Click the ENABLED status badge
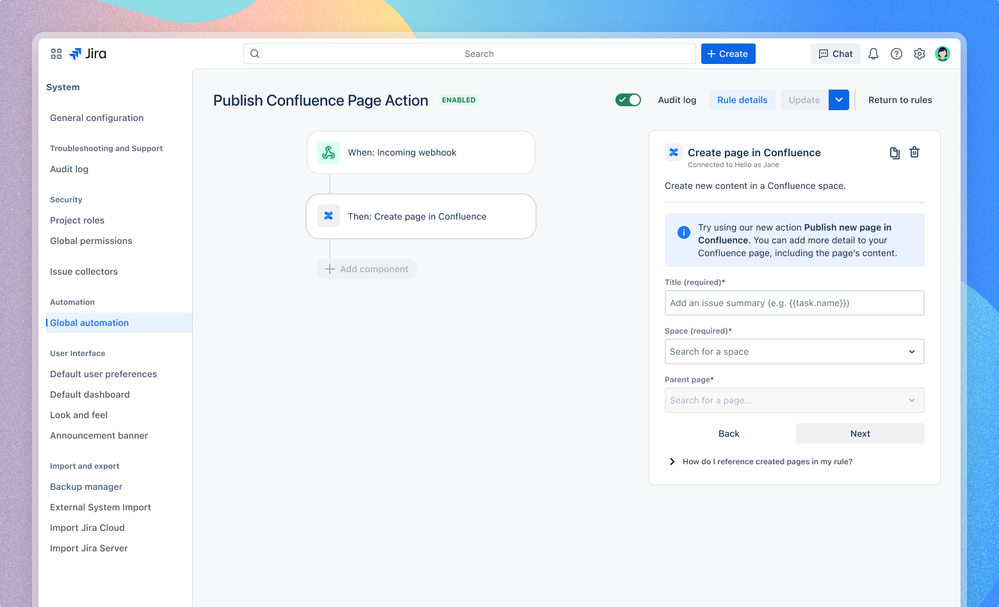The image size is (999, 607). pyautogui.click(x=459, y=100)
